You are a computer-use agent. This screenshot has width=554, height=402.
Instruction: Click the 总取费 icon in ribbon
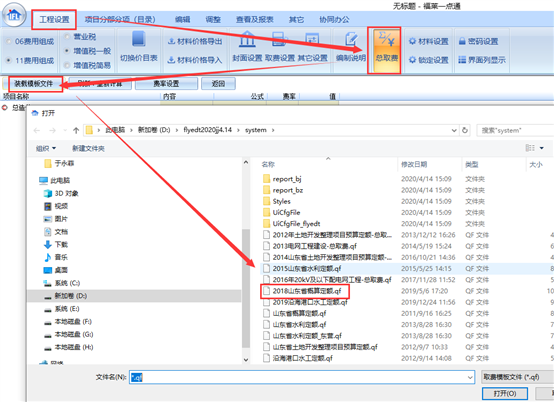pos(386,40)
